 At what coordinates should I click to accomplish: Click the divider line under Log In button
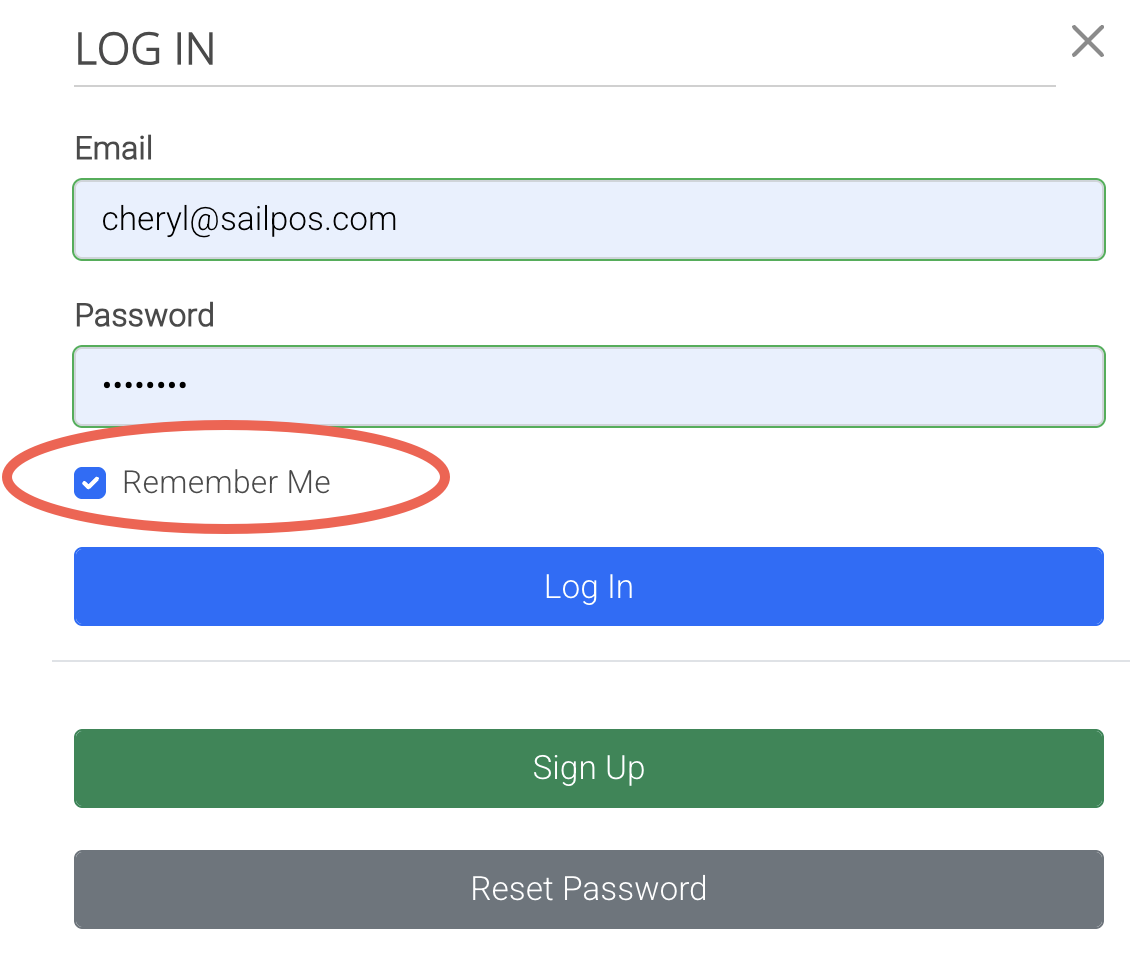tap(590, 661)
